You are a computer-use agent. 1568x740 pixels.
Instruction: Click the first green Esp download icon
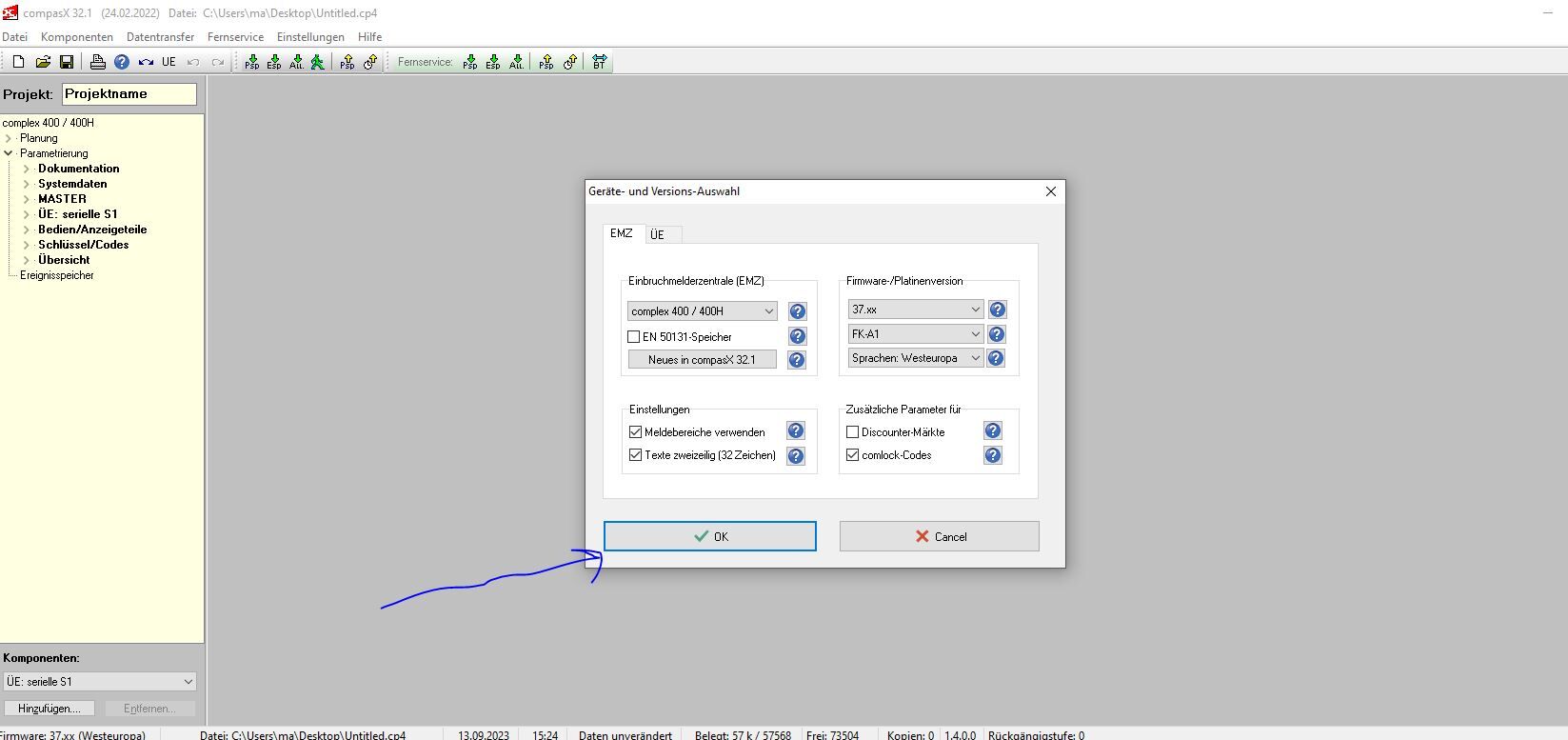point(274,62)
